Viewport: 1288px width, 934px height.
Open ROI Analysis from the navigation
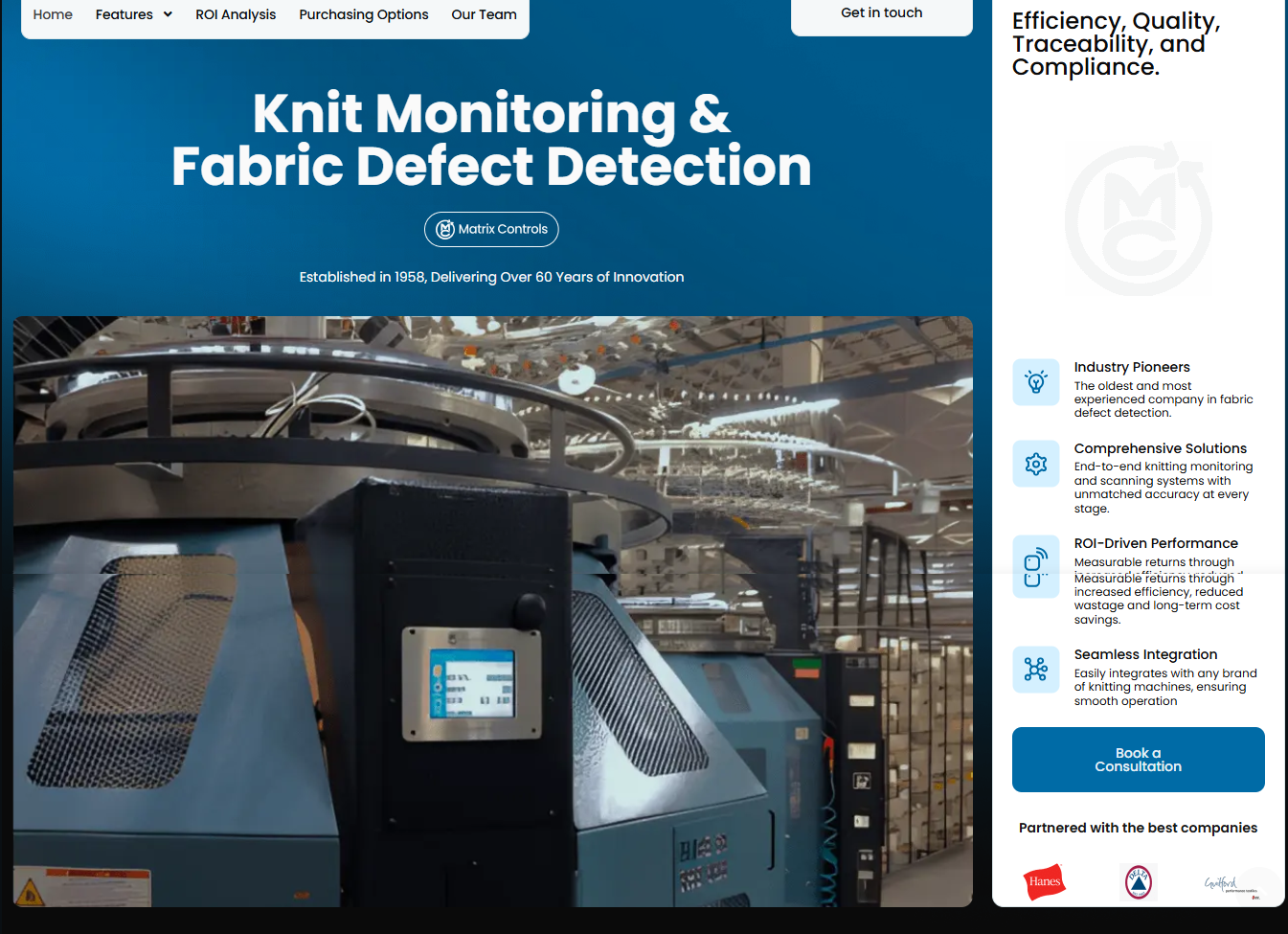236,14
